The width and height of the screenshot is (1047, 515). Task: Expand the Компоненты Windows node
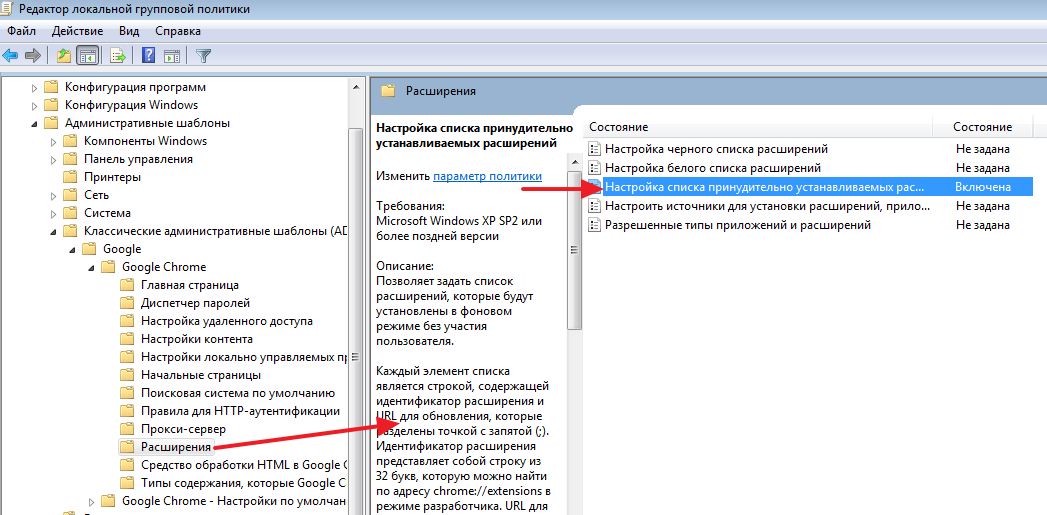click(54, 142)
